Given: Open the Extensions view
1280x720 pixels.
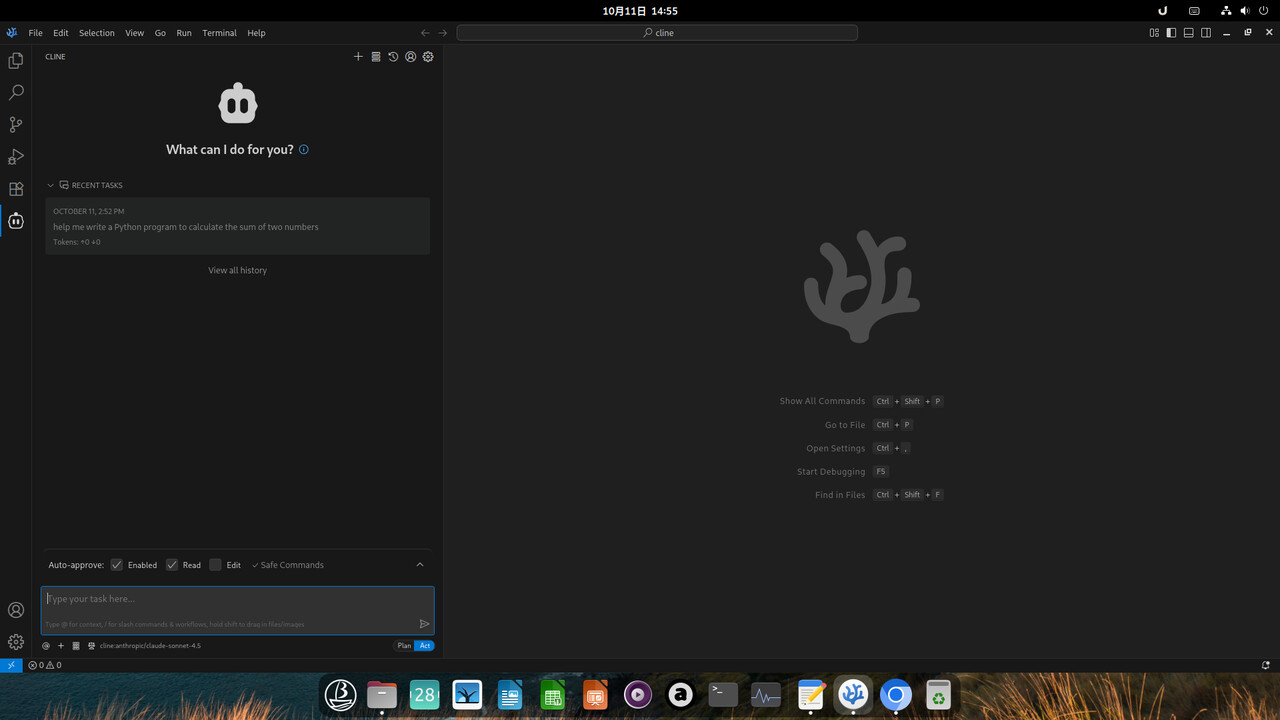Looking at the screenshot, I should pos(16,189).
